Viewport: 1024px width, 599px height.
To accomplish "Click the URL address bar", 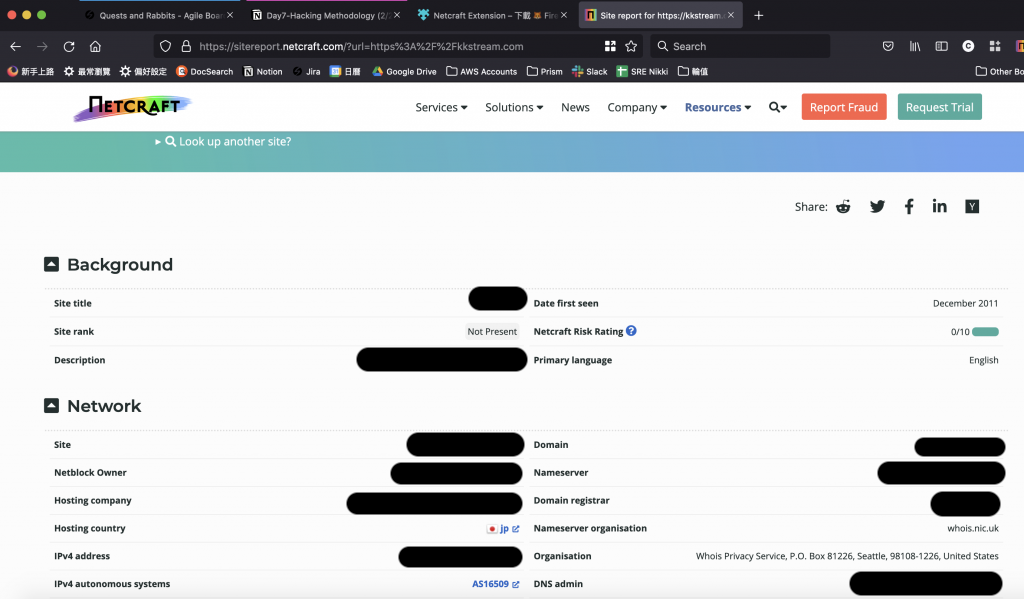I will (x=398, y=46).
